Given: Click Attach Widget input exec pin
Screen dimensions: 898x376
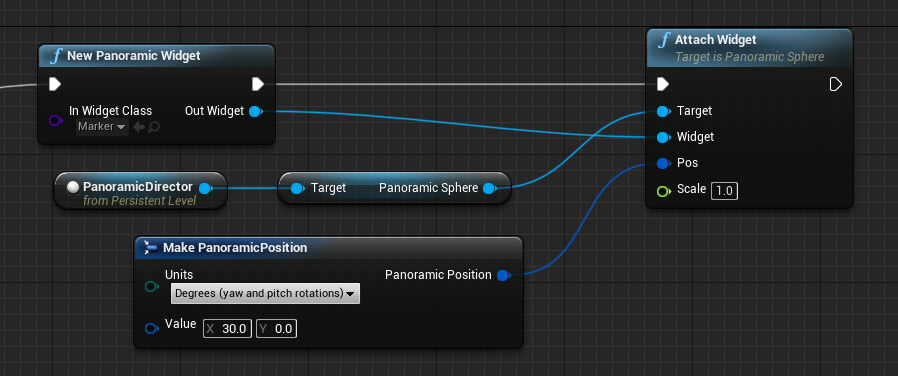Looking at the screenshot, I should click(x=663, y=85).
